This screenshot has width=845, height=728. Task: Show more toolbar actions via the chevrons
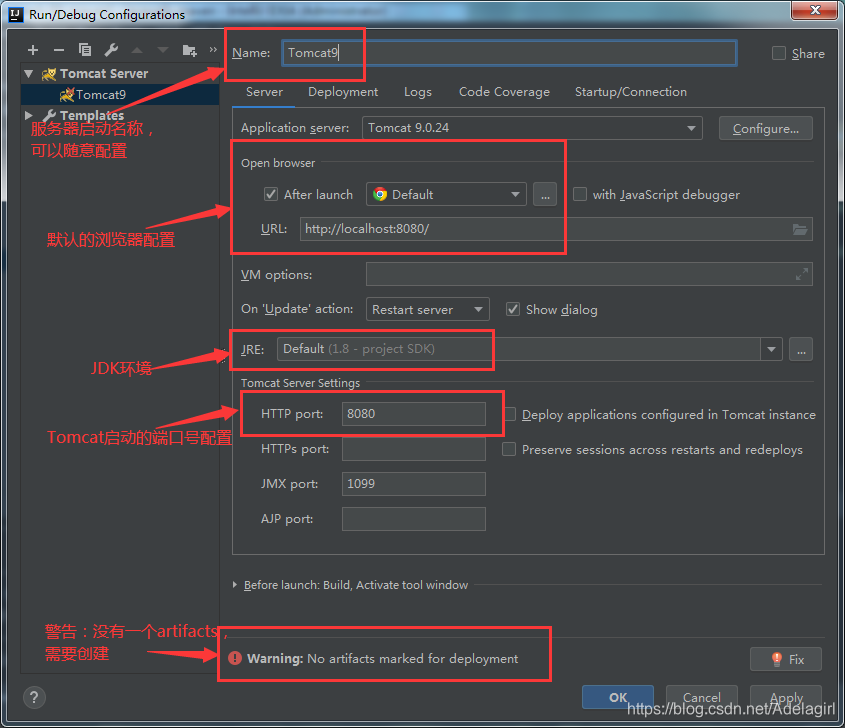[x=213, y=50]
